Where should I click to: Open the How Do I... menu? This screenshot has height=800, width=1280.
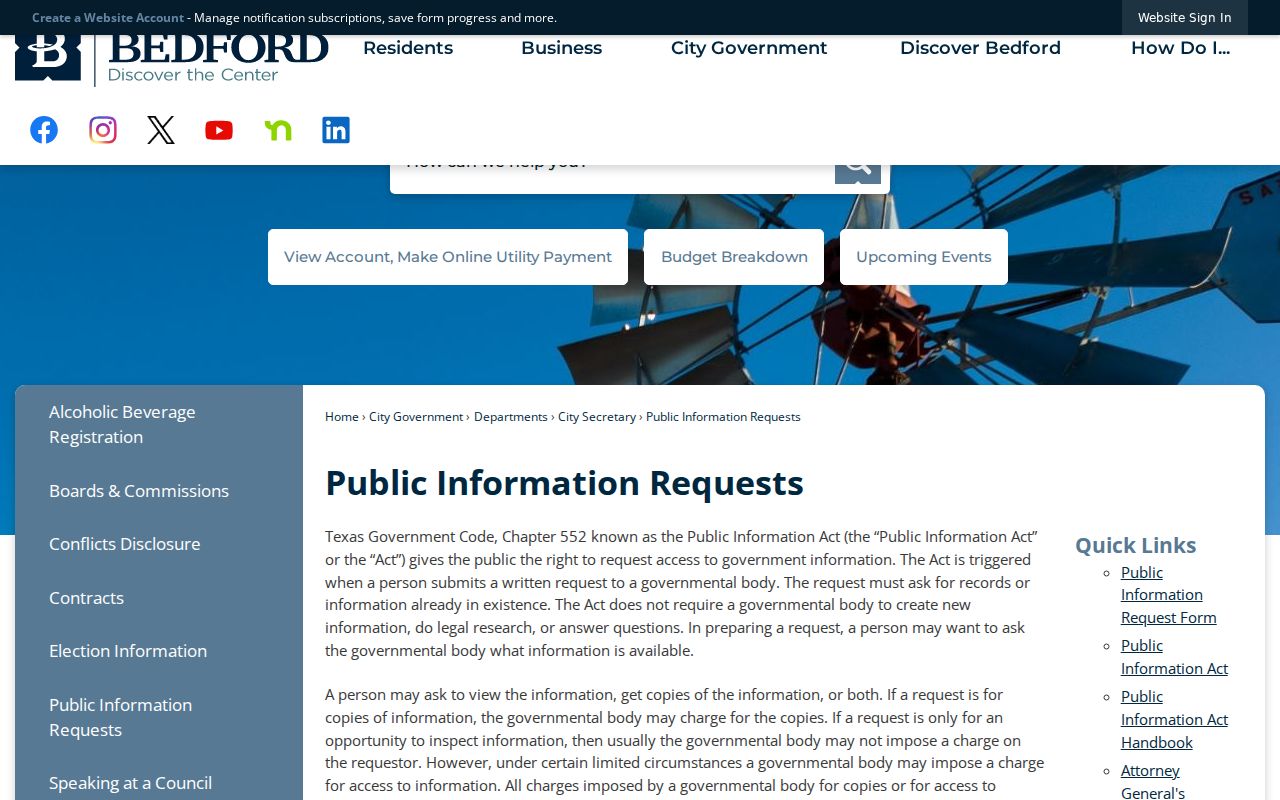click(x=1180, y=48)
